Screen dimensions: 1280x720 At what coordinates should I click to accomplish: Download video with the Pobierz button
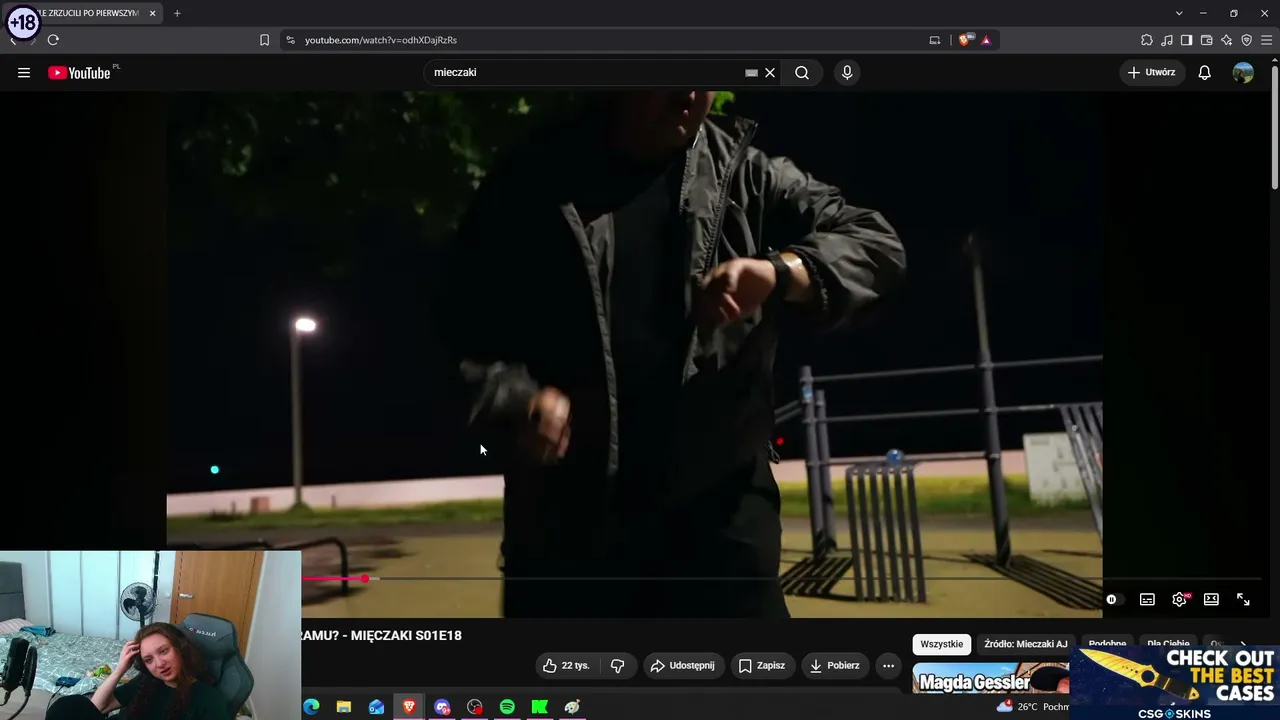[835, 665]
